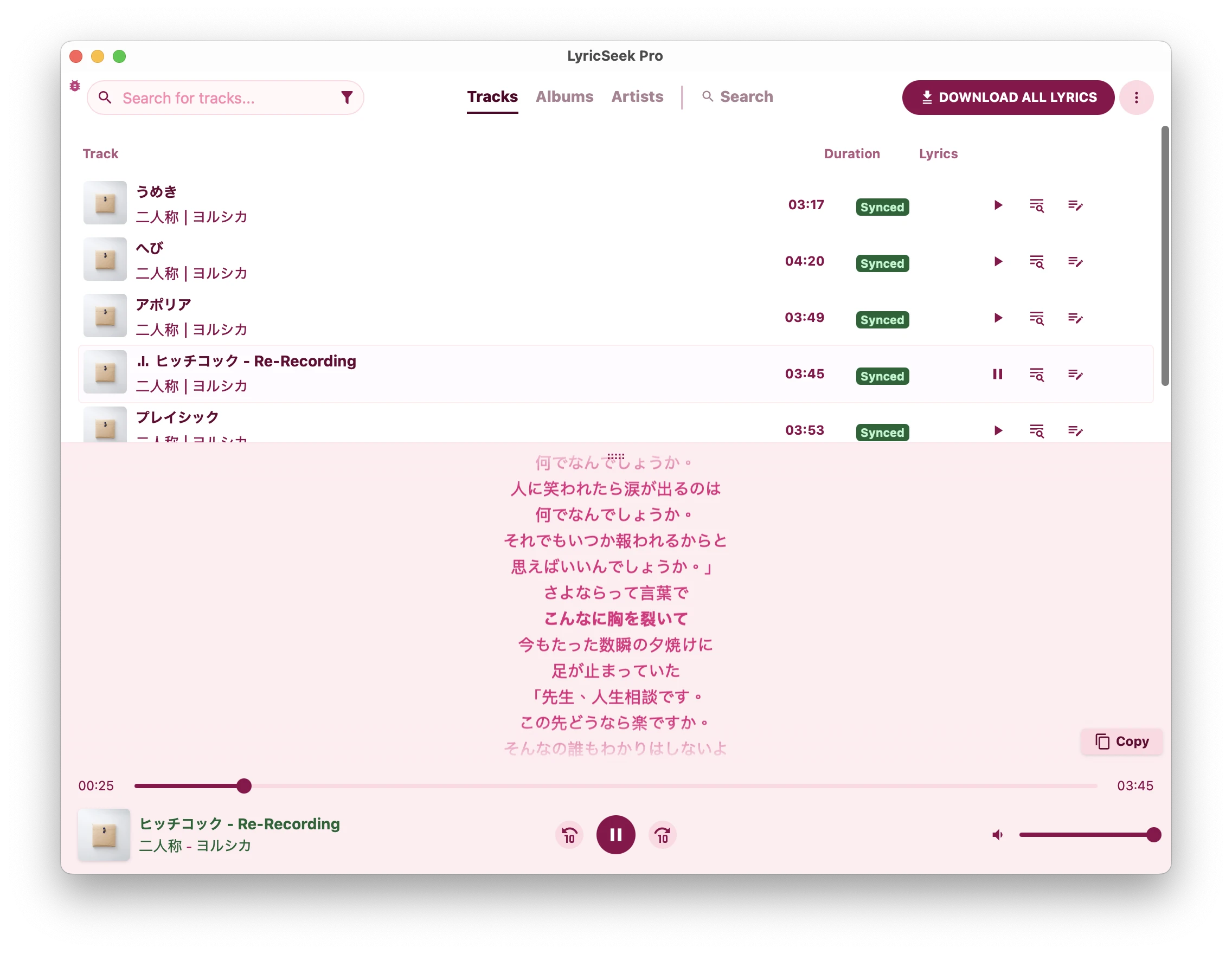Select the うめき track title
The height and width of the screenshot is (954, 1232).
(156, 192)
